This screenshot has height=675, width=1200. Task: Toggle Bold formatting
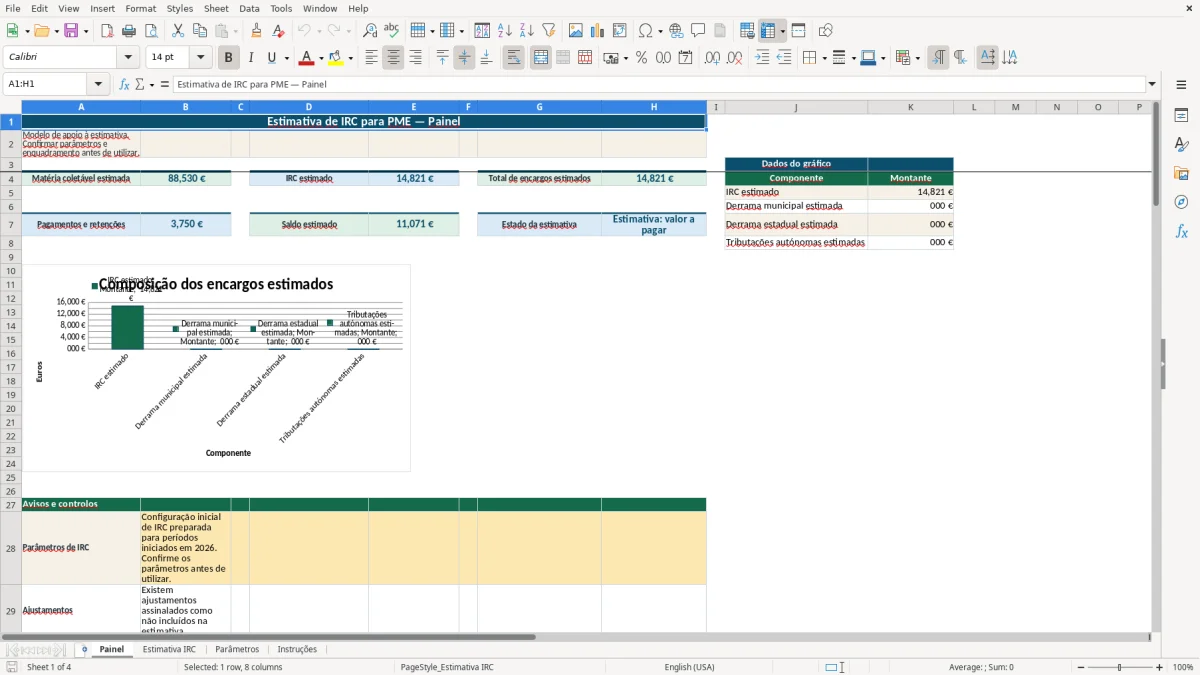(x=228, y=58)
